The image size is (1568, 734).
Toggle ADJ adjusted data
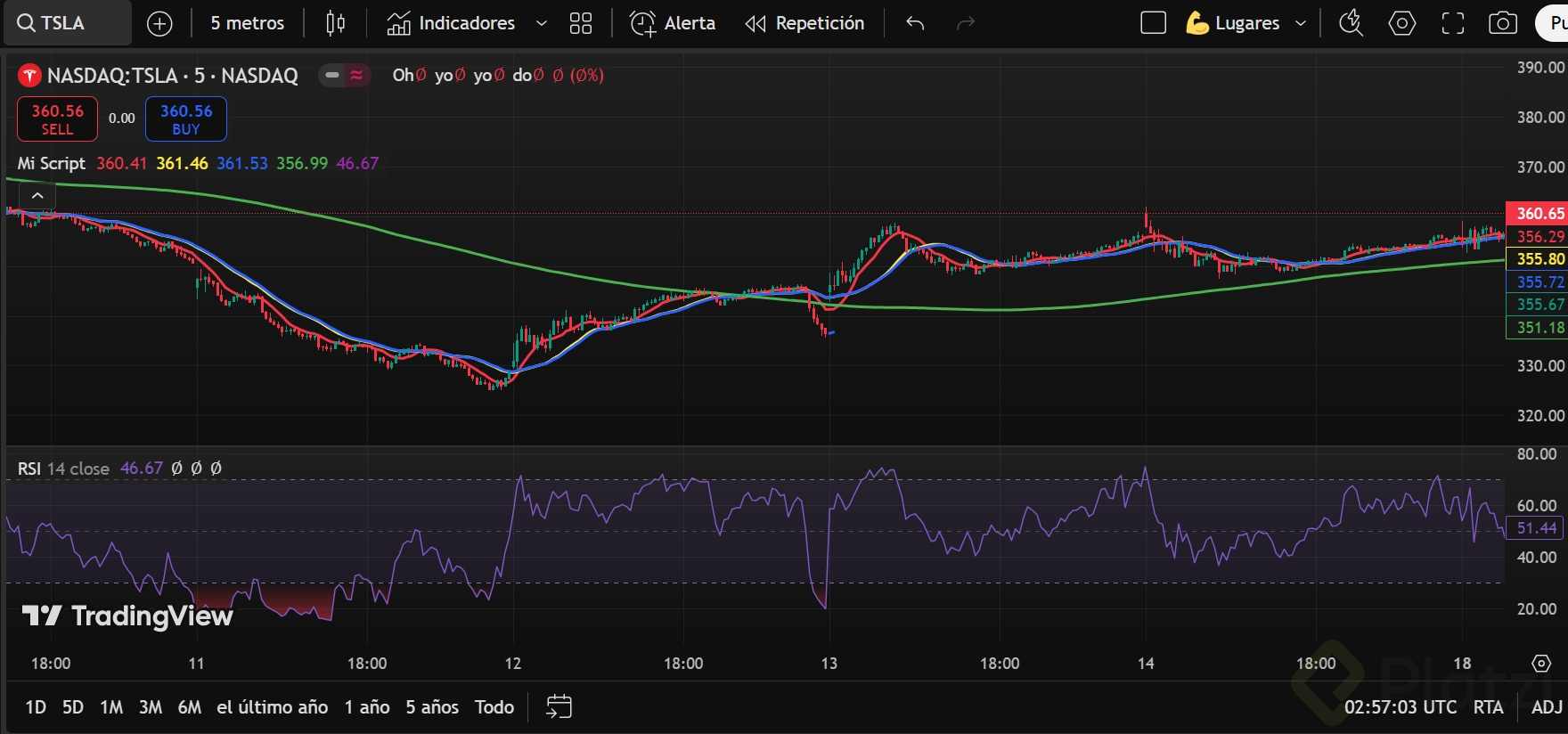1547,707
